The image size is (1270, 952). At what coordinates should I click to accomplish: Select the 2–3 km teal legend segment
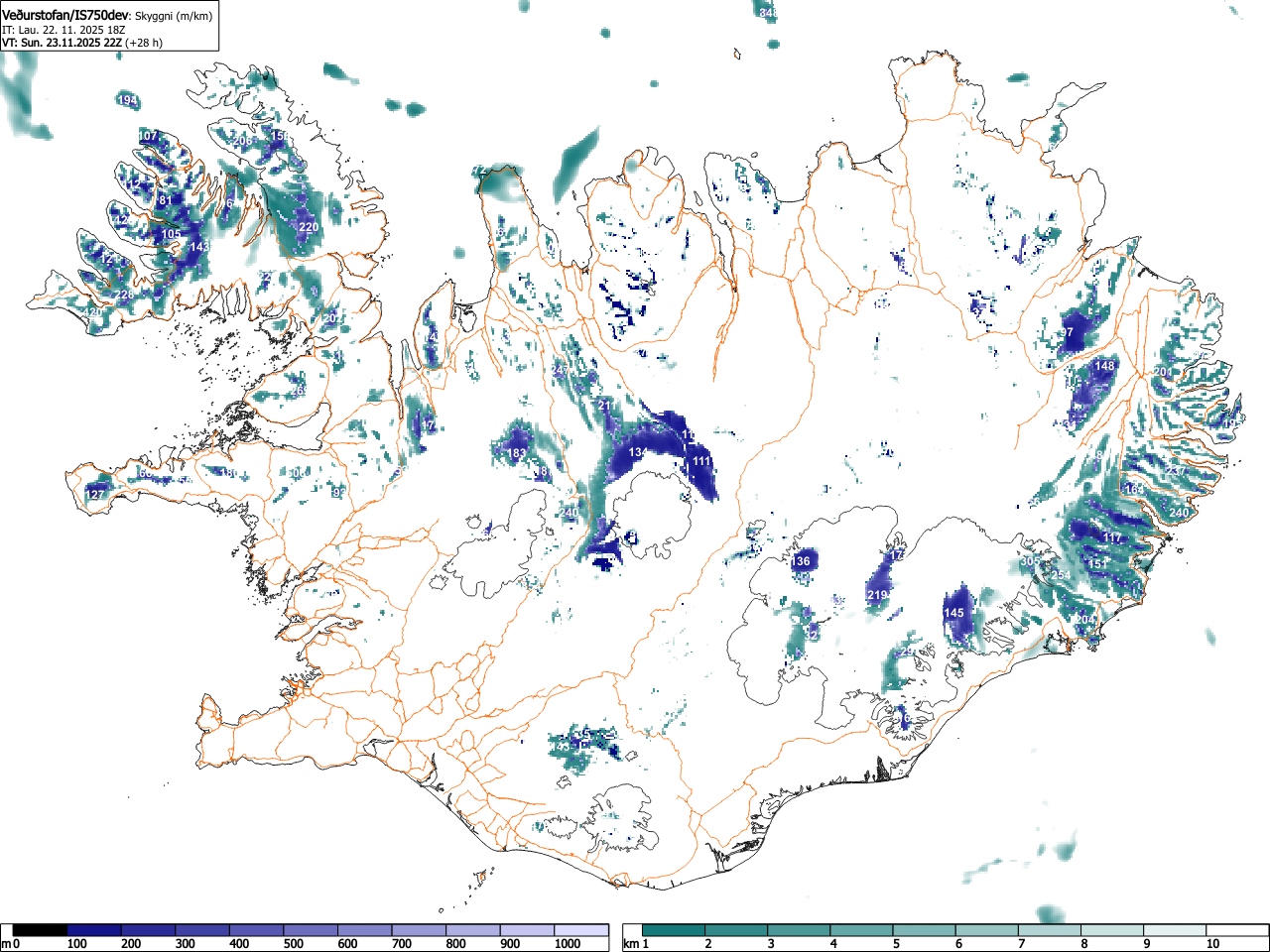coord(736,930)
